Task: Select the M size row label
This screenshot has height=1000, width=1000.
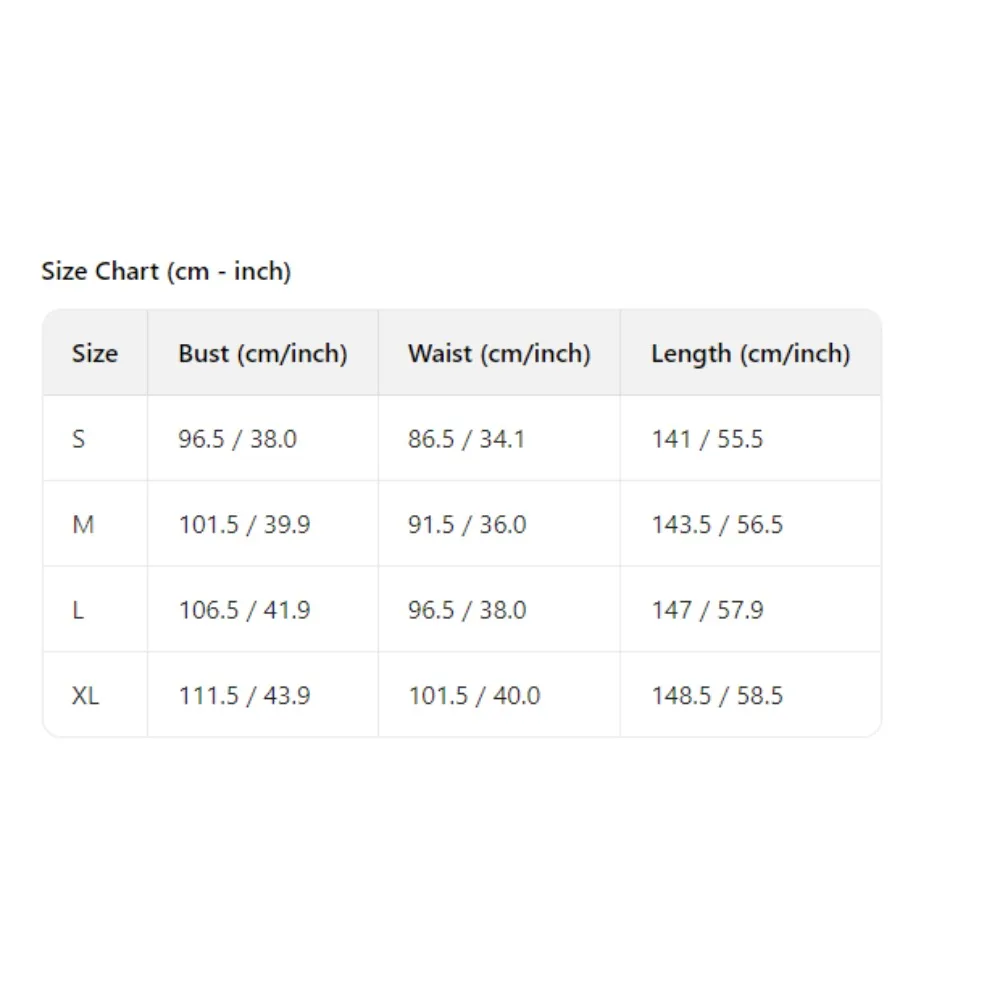Action: [x=83, y=524]
